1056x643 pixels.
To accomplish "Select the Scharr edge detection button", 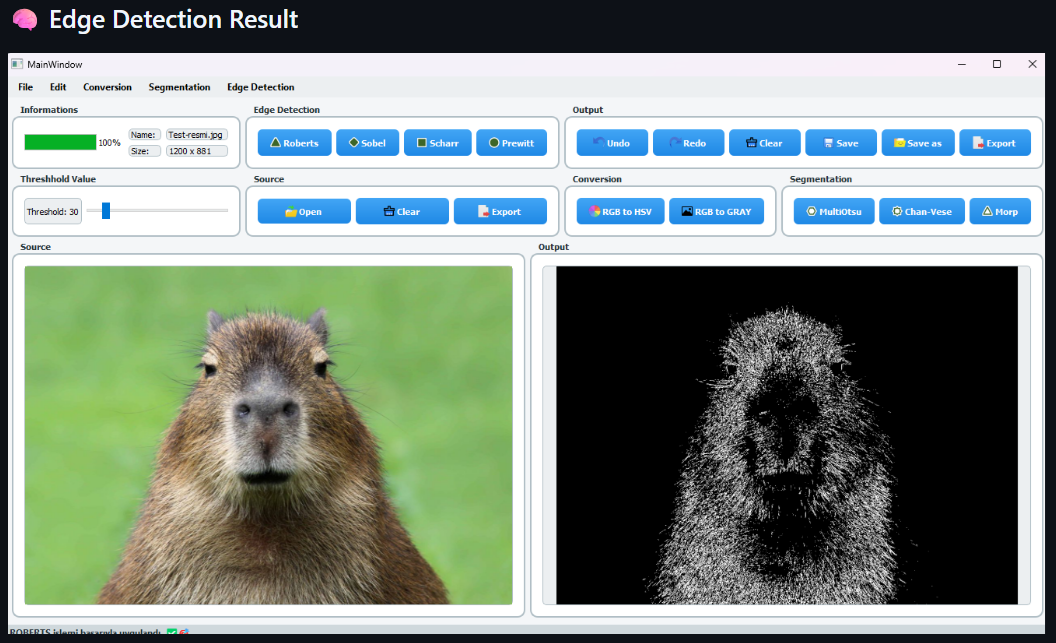I will coord(437,143).
